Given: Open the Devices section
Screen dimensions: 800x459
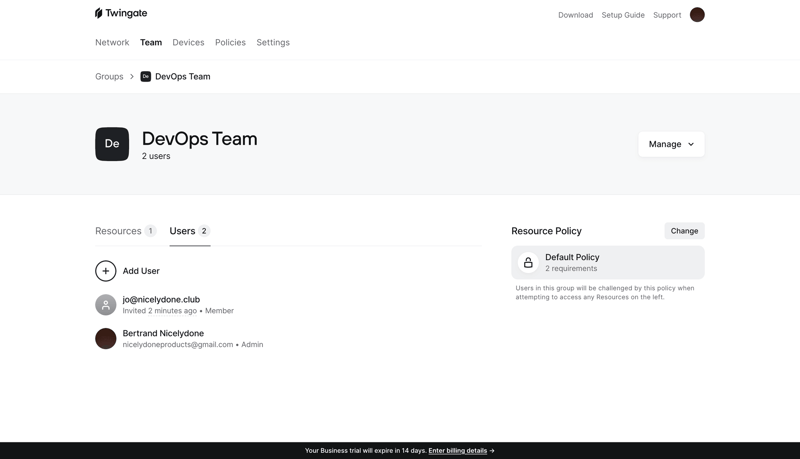Looking at the screenshot, I should click(x=188, y=42).
